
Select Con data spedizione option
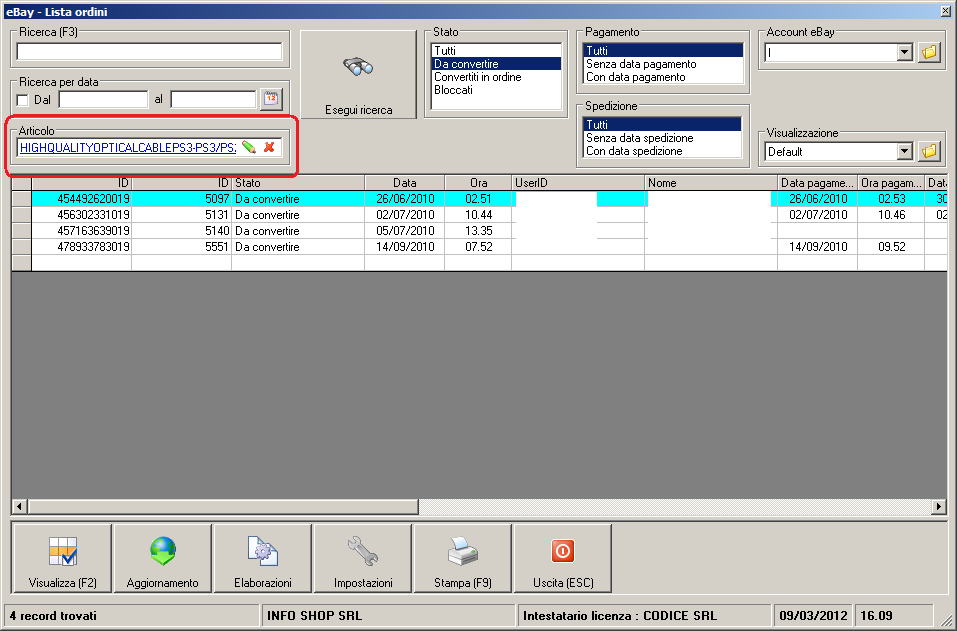click(x=662, y=151)
